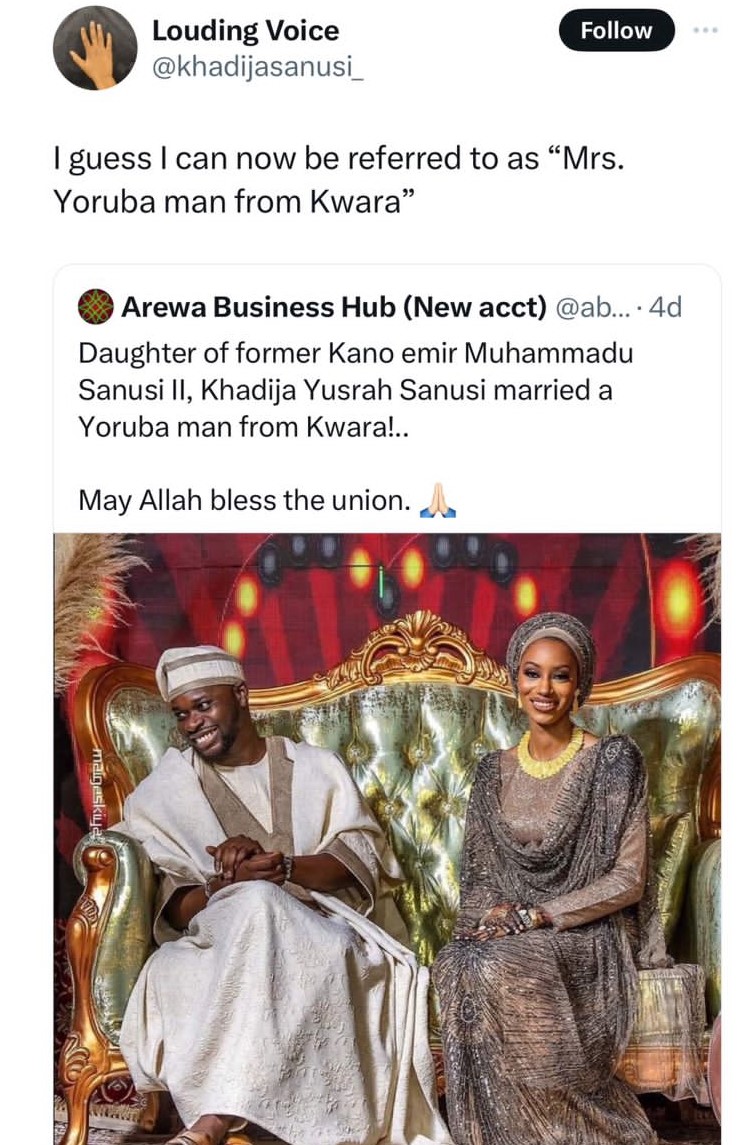Open the Louding Voice profile avatar
The image size is (750, 1145).
tap(95, 47)
